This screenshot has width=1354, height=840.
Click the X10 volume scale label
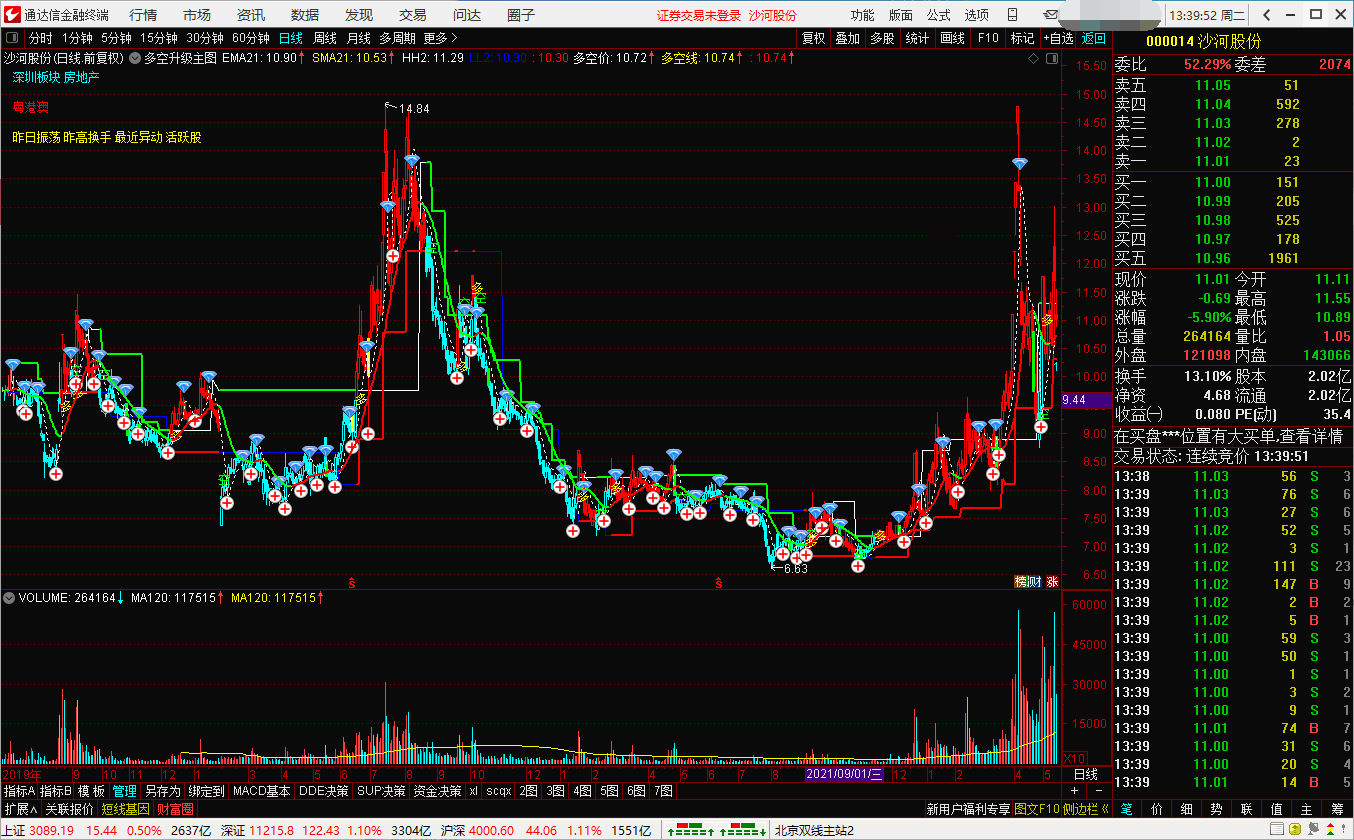[1074, 758]
